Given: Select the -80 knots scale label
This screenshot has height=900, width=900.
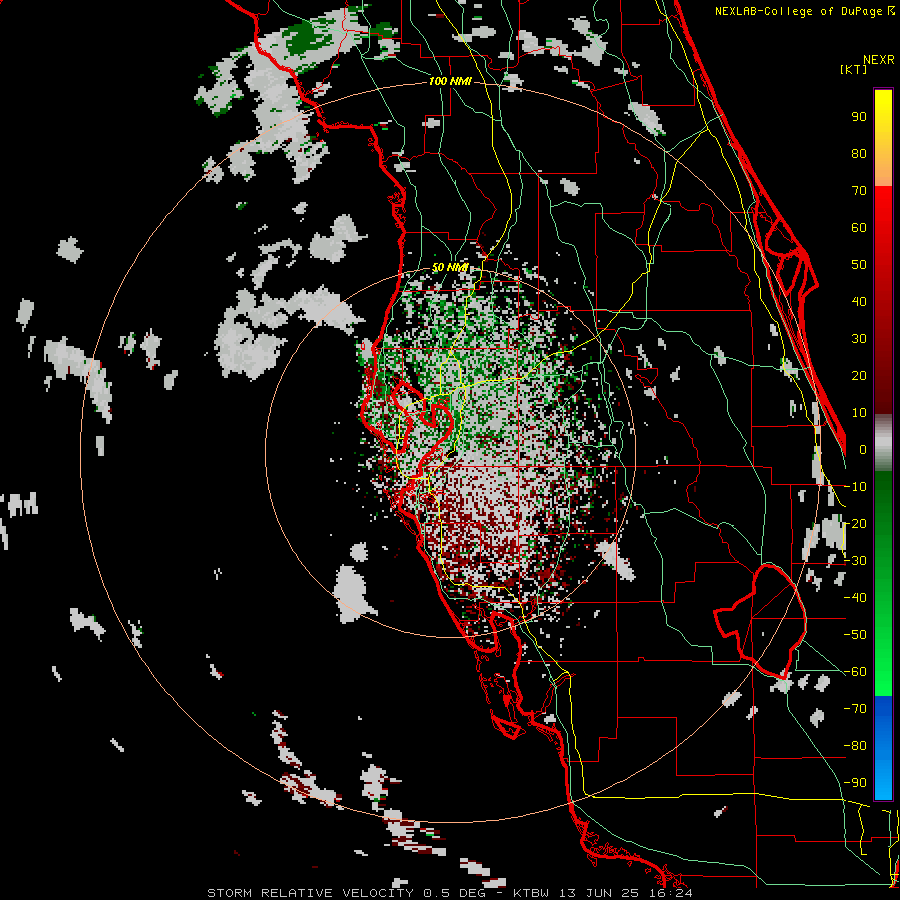Looking at the screenshot, I should coord(855,746).
